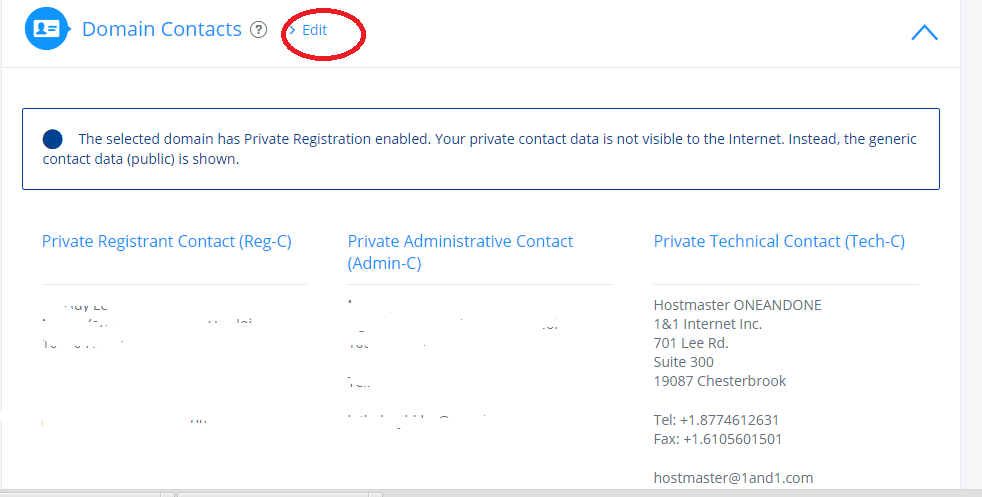
Task: Click the 19087 Chesterbrook address line
Action: (x=719, y=381)
